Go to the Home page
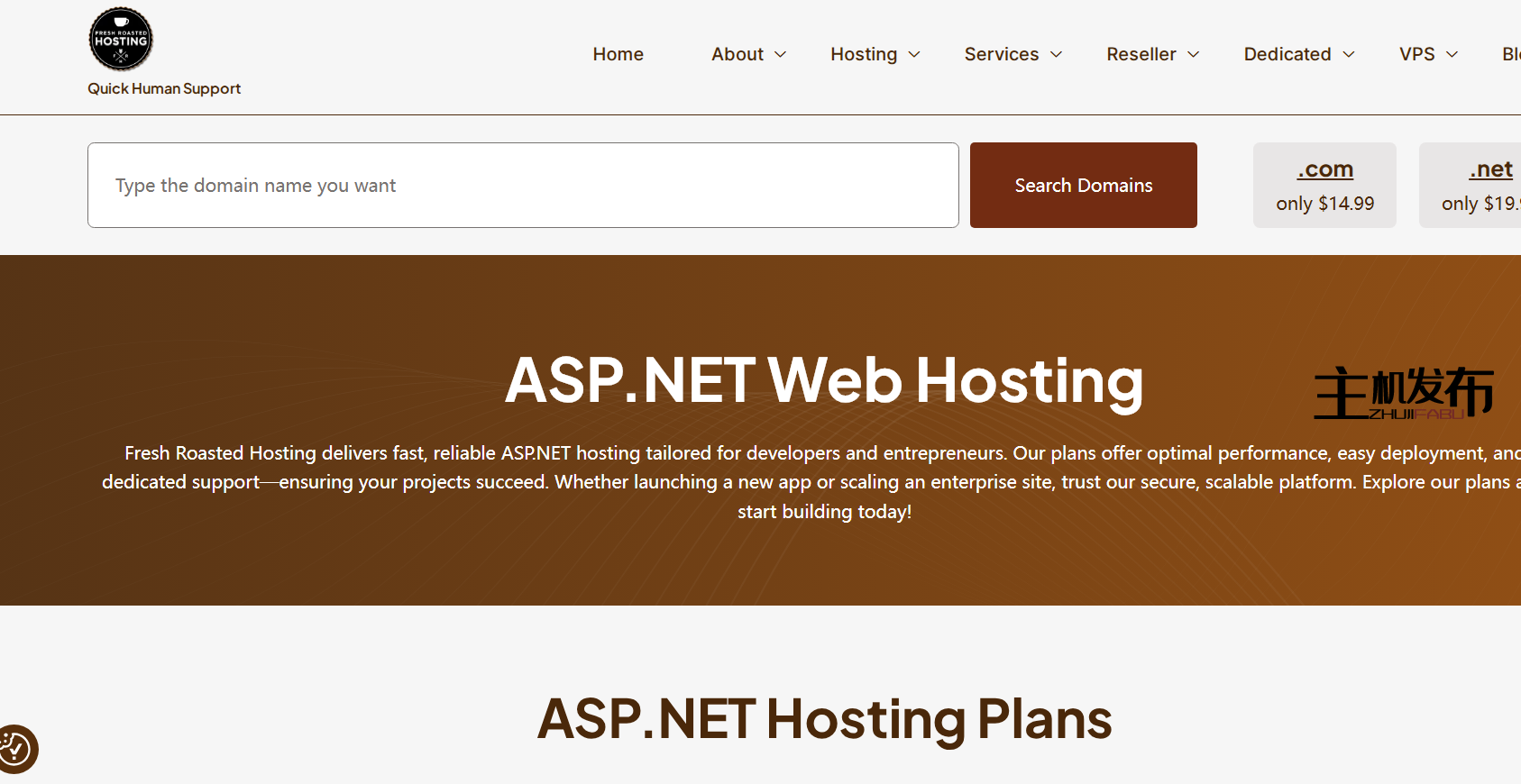 pyautogui.click(x=618, y=54)
